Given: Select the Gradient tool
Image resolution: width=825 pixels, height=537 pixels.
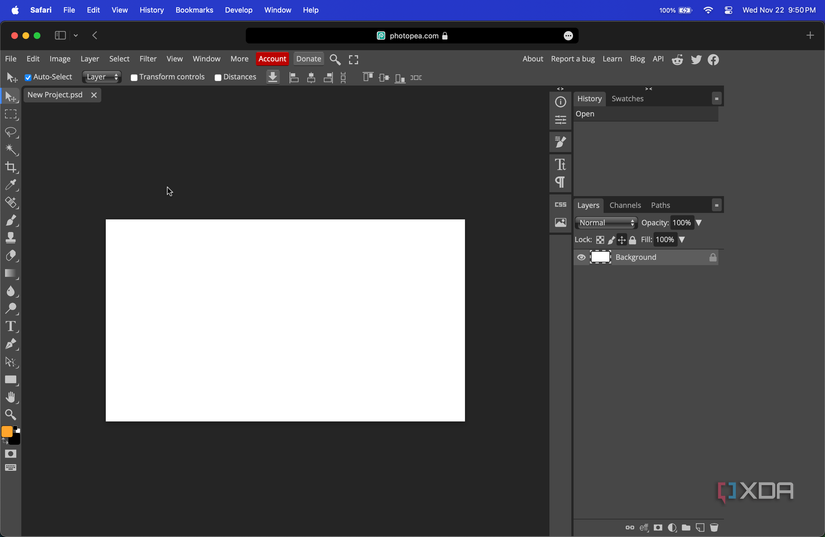Looking at the screenshot, I should point(11,273).
